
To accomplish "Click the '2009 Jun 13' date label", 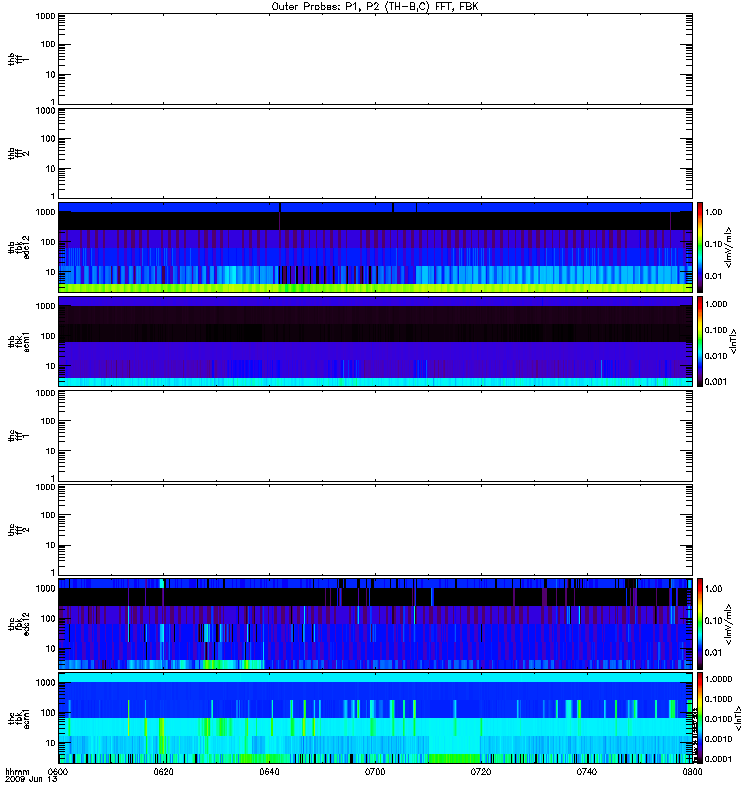I will pyautogui.click(x=27, y=781).
